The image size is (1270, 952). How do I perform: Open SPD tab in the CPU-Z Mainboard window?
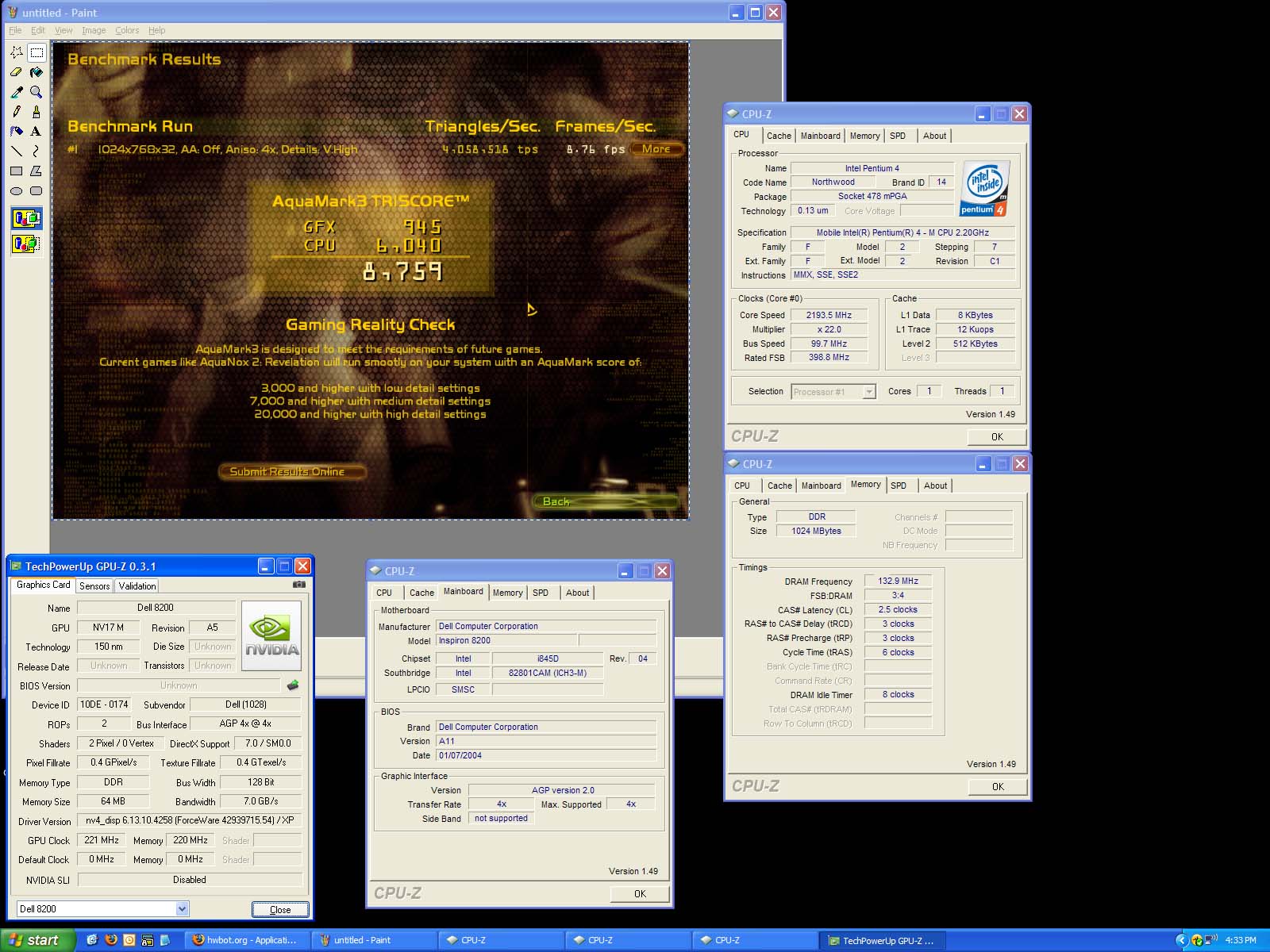[x=541, y=593]
